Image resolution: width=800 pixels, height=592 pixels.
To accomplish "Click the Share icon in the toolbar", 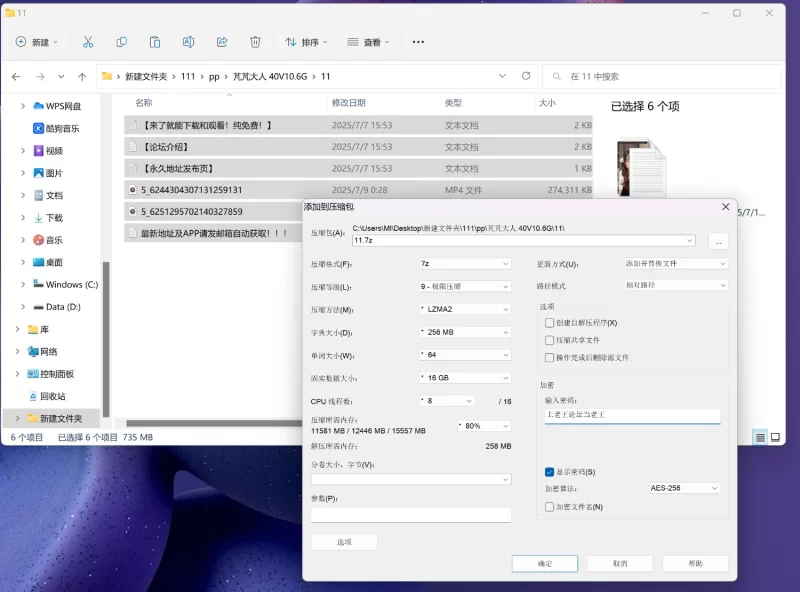I will [x=221, y=42].
